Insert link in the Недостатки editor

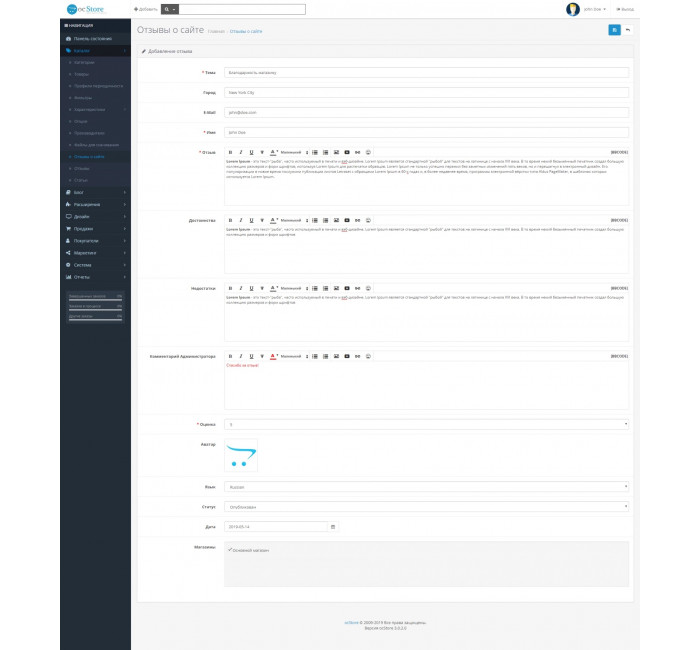coord(358,288)
